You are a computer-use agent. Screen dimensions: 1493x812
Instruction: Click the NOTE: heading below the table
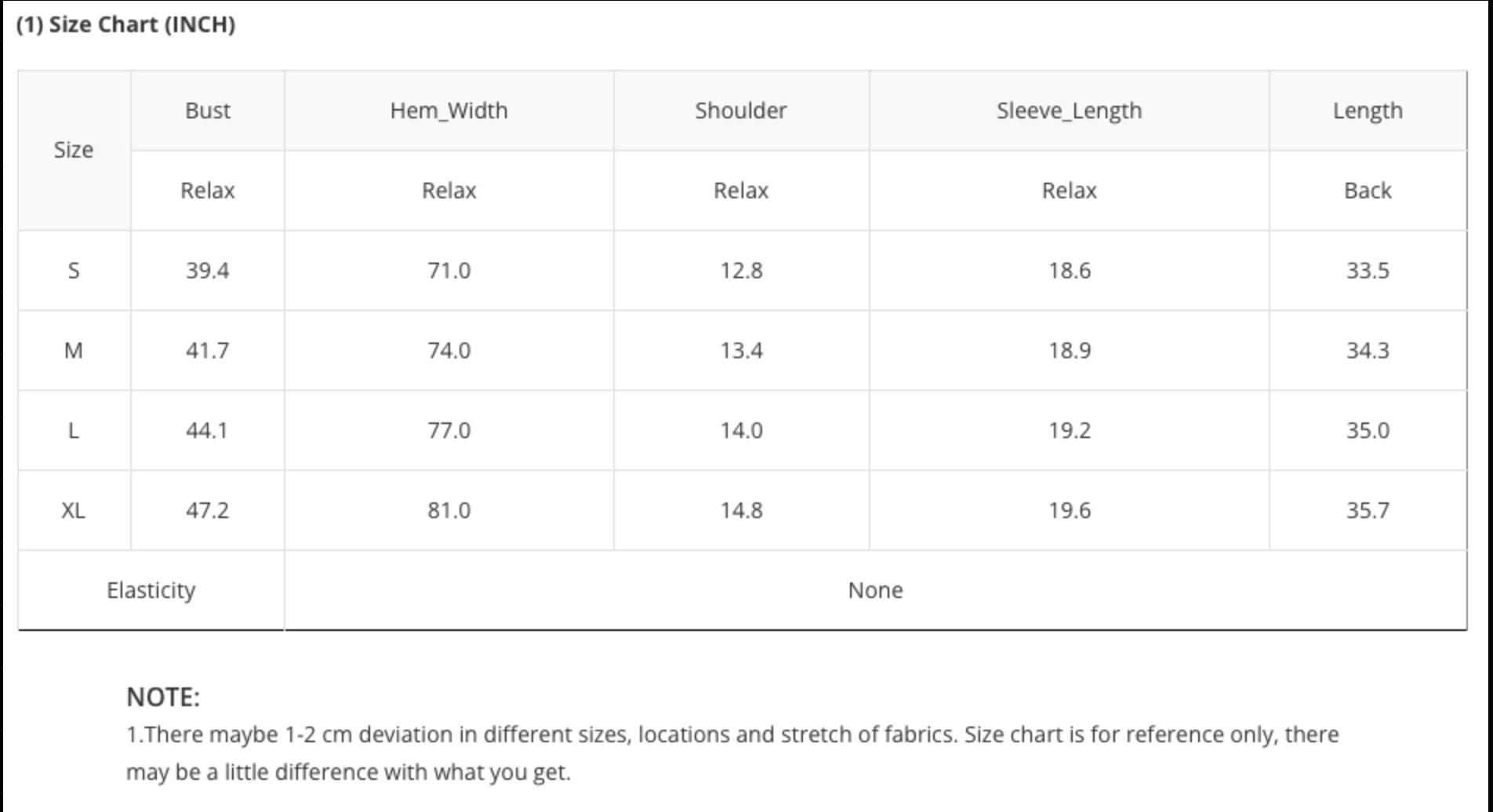pos(163,697)
